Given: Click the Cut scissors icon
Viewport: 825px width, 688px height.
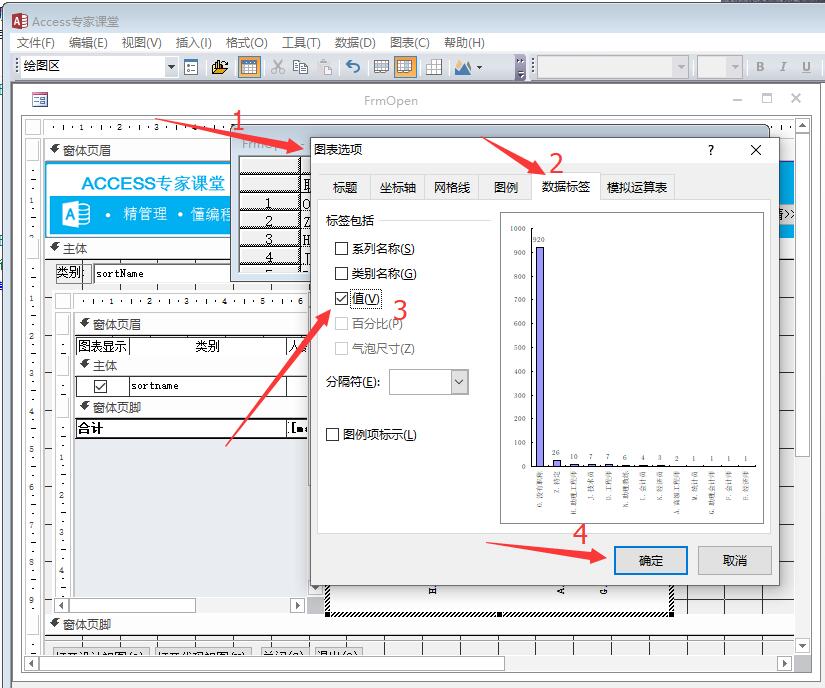Looking at the screenshot, I should click(x=277, y=67).
